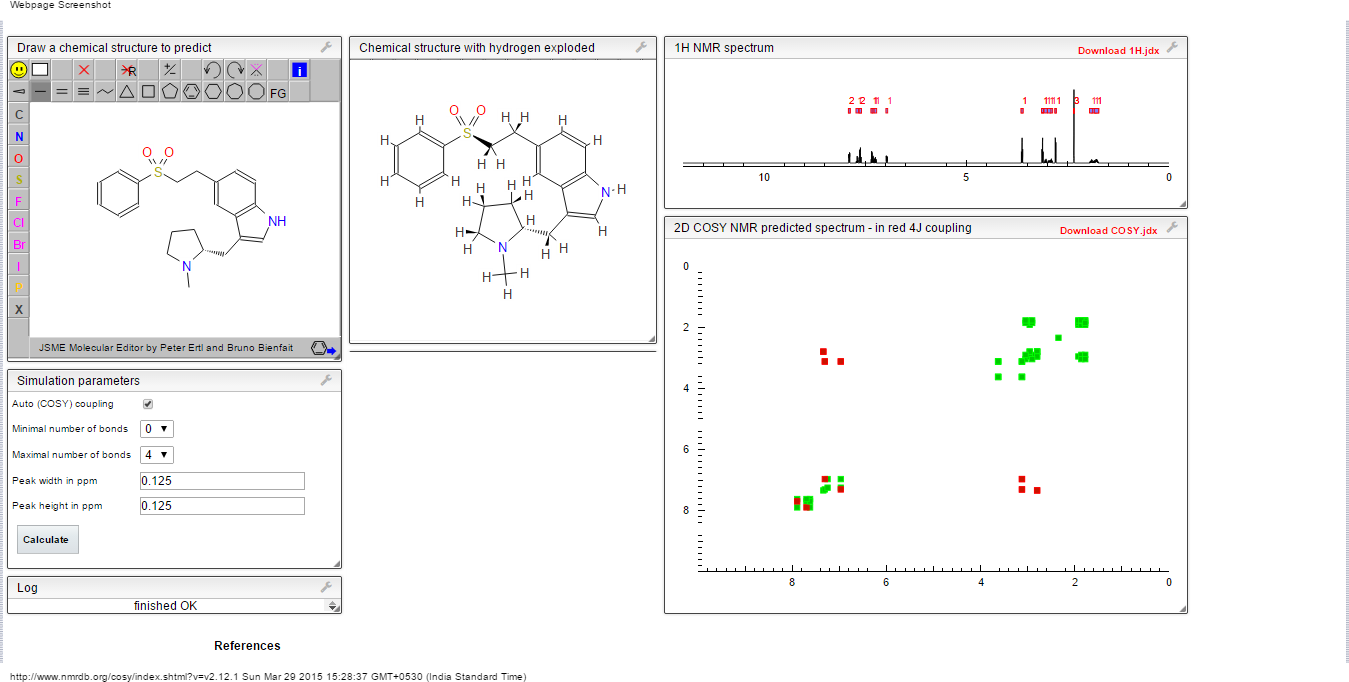
Task: Open Maximal number of bonds dropdown
Action: (157, 455)
